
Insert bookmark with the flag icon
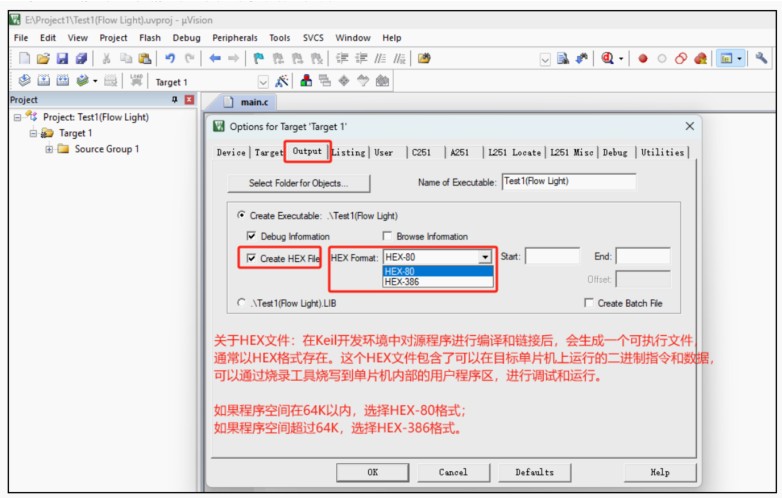click(258, 58)
